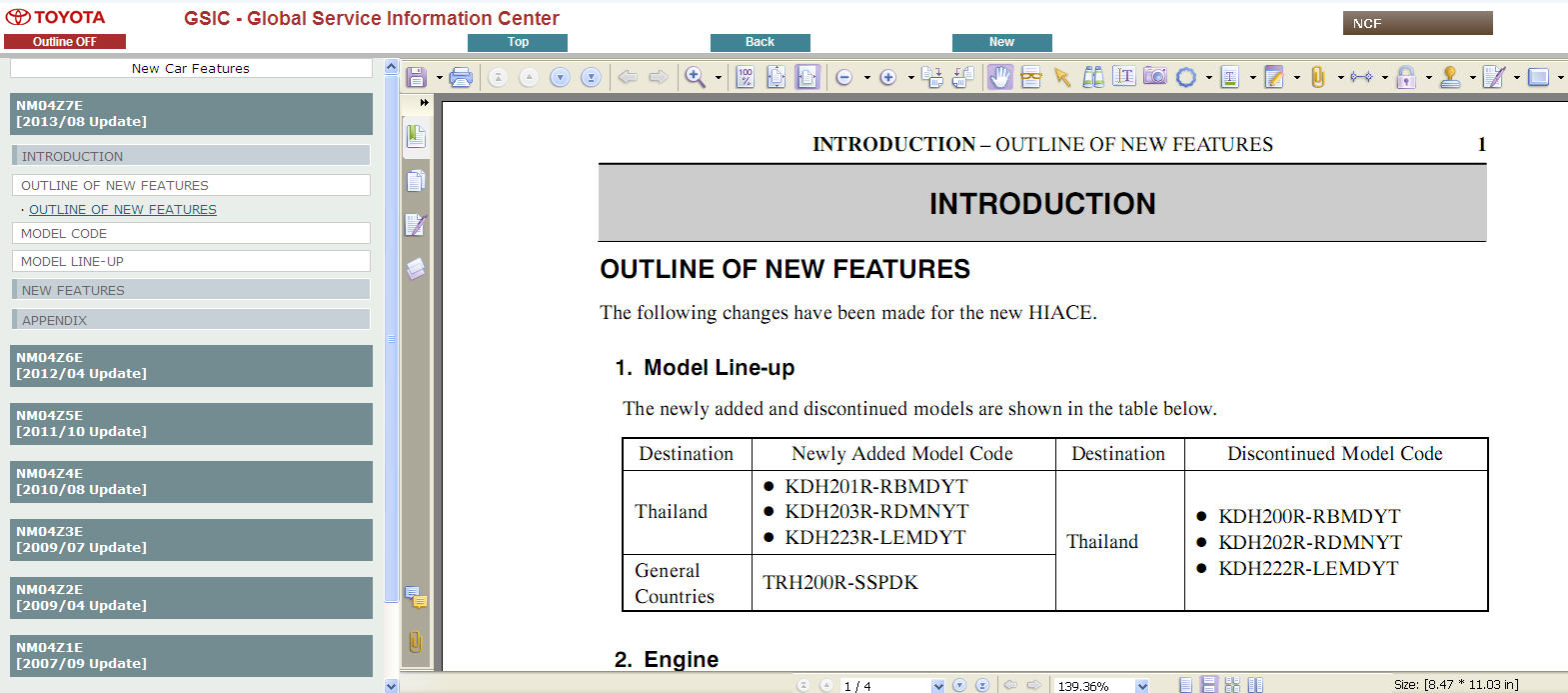Image resolution: width=1568 pixels, height=693 pixels.
Task: Open NM04Z3E 2009/07 Update
Action: (x=191, y=540)
